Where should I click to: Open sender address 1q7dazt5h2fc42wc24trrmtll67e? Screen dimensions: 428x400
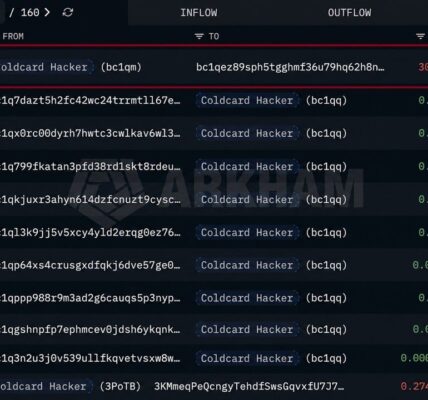[90, 100]
